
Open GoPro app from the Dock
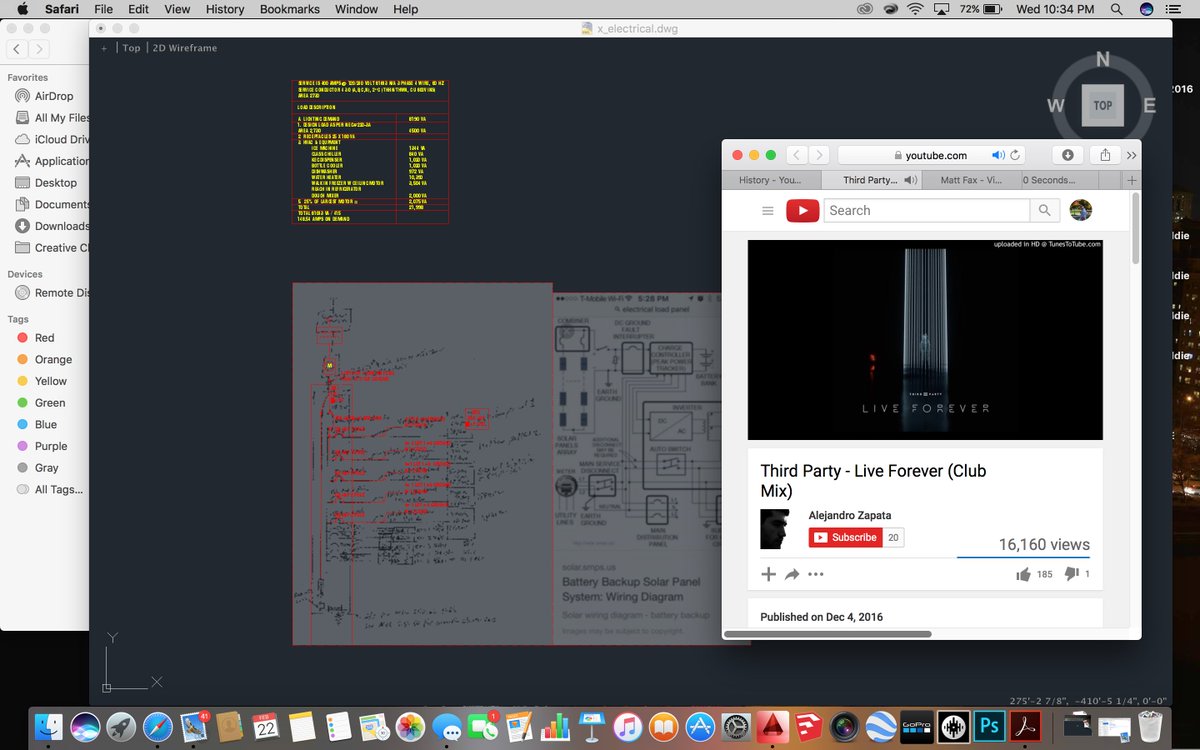click(917, 727)
